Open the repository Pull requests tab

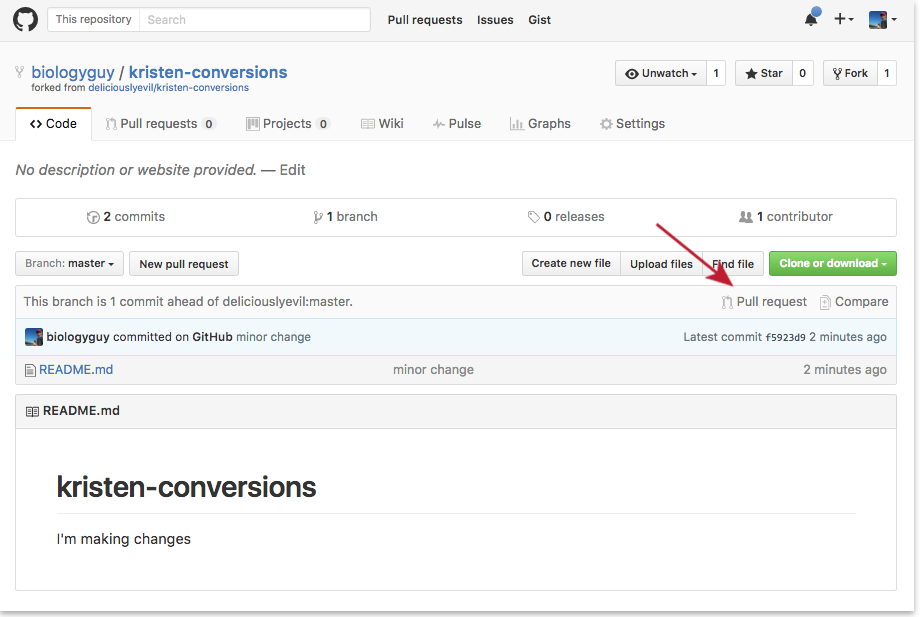click(x=160, y=124)
